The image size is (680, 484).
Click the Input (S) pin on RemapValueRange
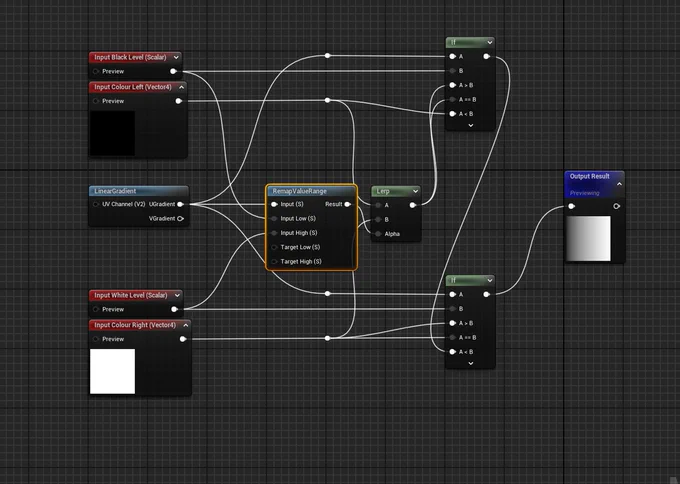click(274, 204)
